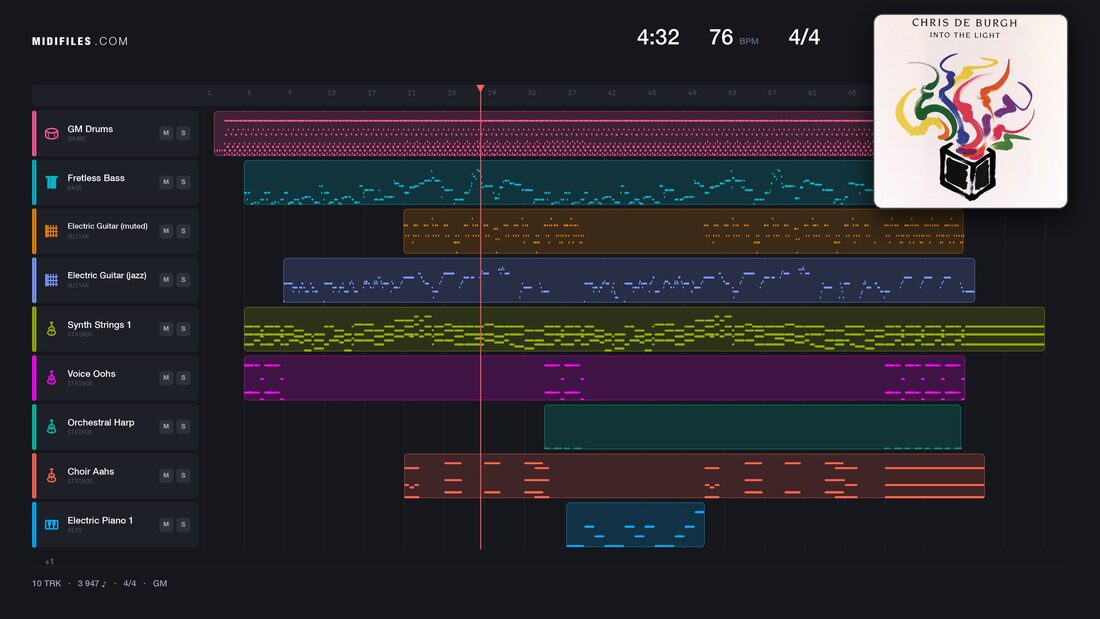Select the Voice Oohs track name
Viewport: 1100px width, 619px height.
(x=91, y=374)
